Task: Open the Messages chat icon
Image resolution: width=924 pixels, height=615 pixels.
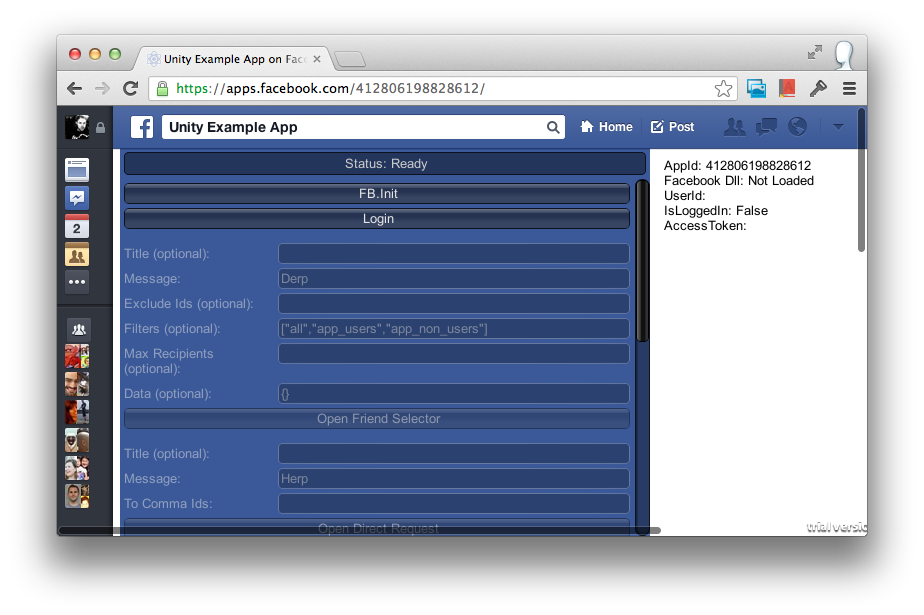Action: pos(766,126)
